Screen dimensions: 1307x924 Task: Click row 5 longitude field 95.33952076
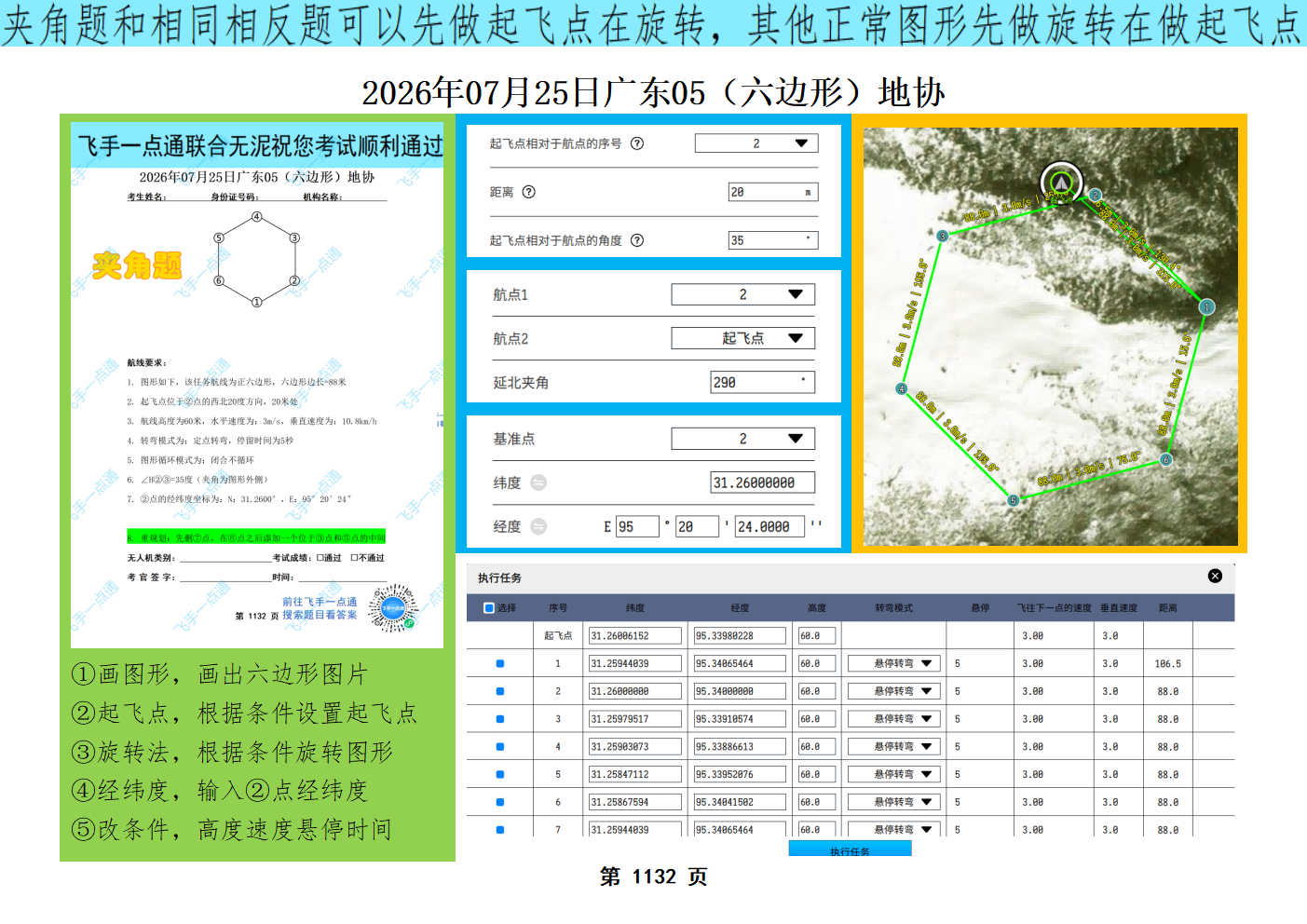[x=742, y=774]
